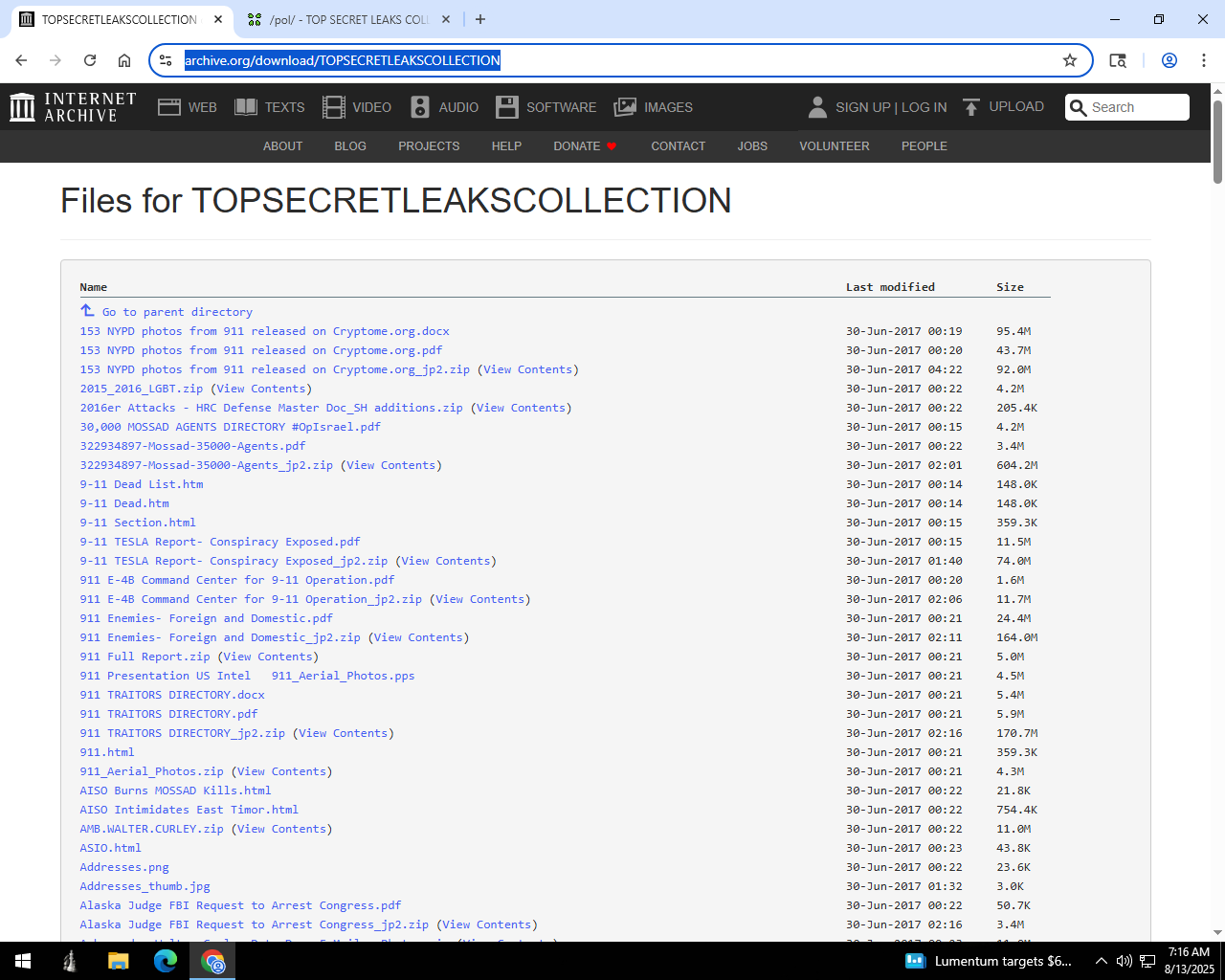Open the ASIO.html file
Image resolution: width=1225 pixels, height=980 pixels.
point(111,848)
